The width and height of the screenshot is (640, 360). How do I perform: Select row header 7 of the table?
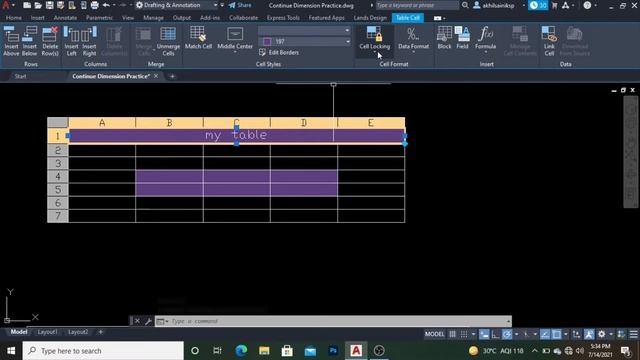(58, 216)
